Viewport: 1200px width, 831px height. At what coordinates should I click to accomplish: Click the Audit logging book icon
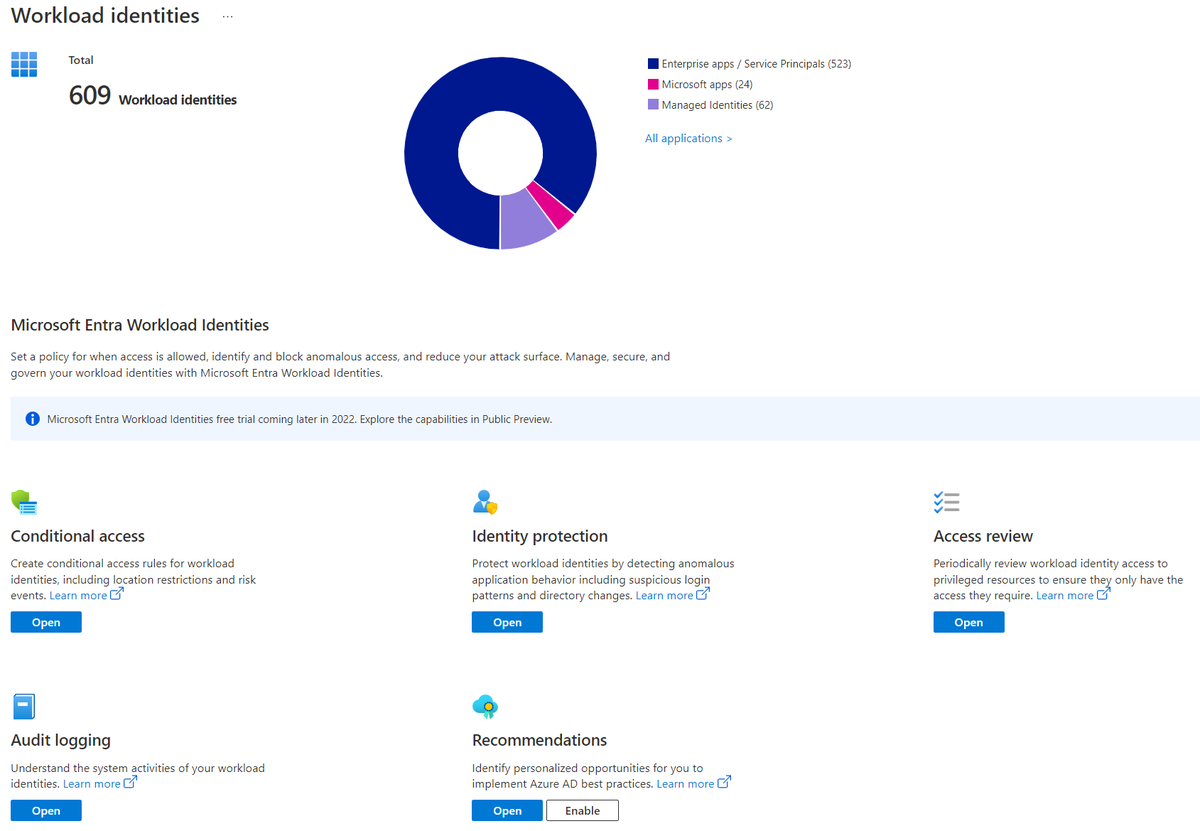click(24, 706)
